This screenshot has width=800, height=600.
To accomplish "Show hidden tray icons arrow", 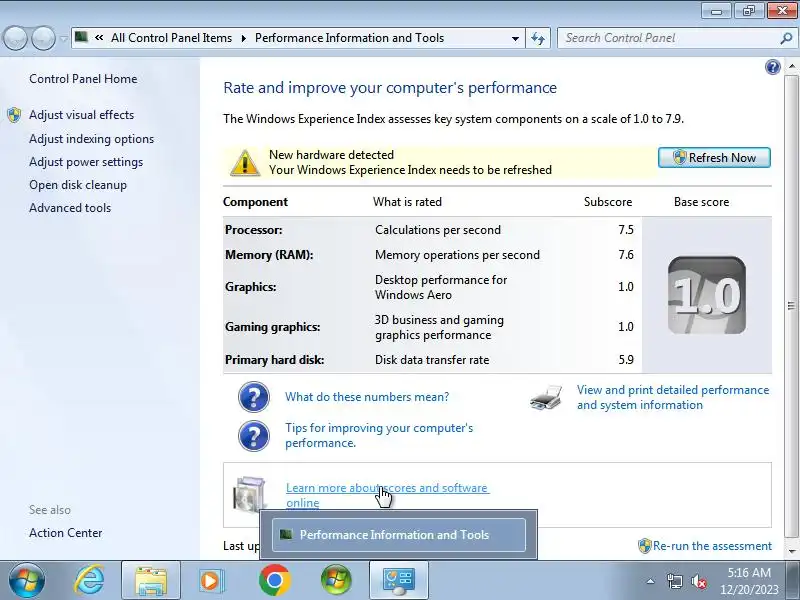I will tap(651, 581).
